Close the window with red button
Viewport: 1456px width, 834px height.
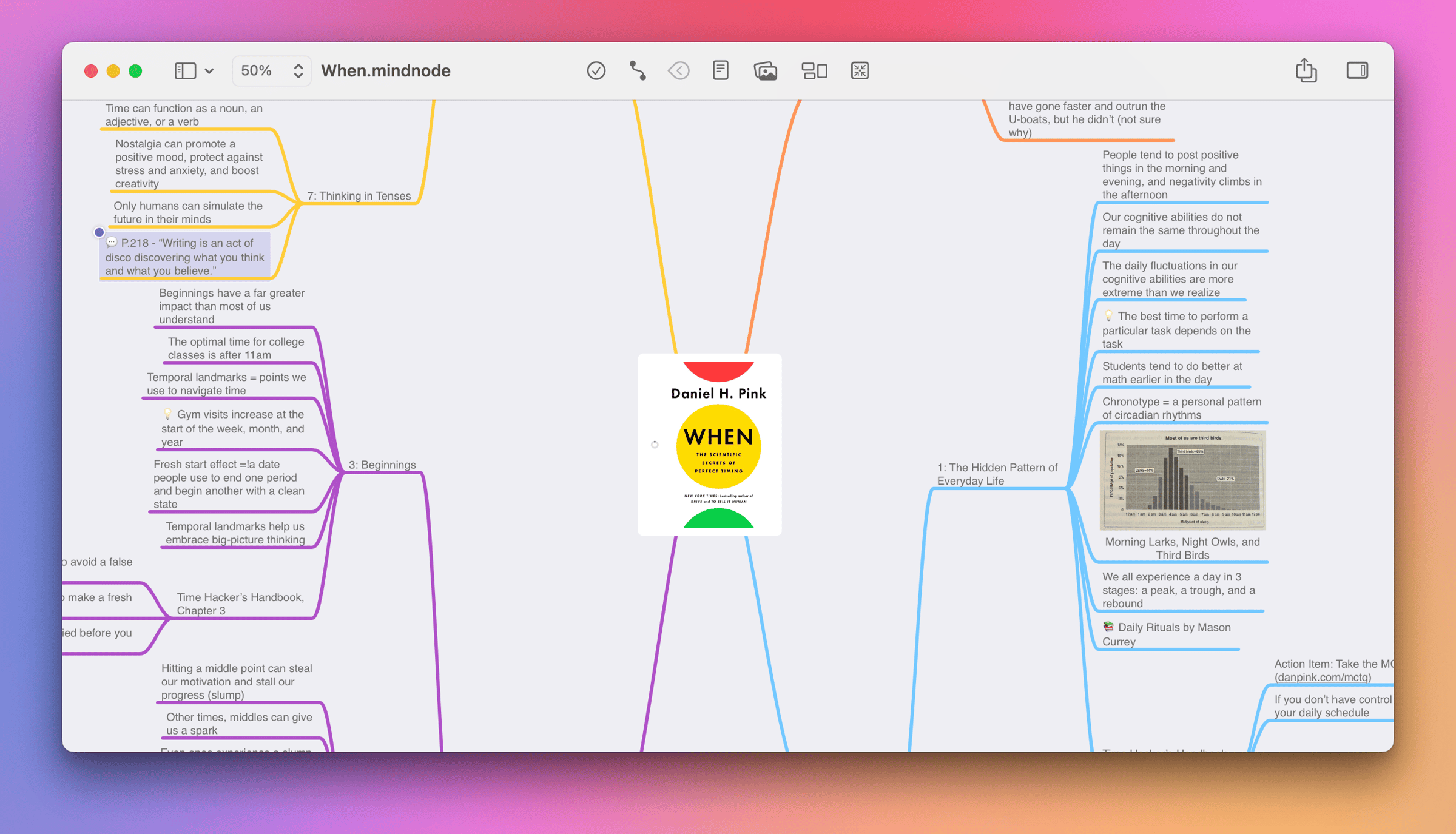tap(91, 71)
